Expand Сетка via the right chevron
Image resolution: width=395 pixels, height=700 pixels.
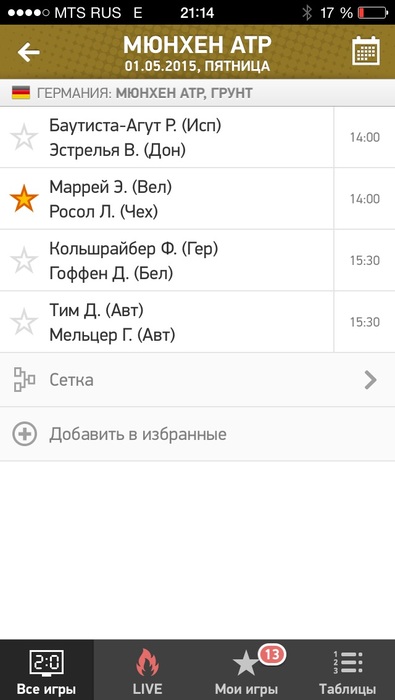click(370, 380)
